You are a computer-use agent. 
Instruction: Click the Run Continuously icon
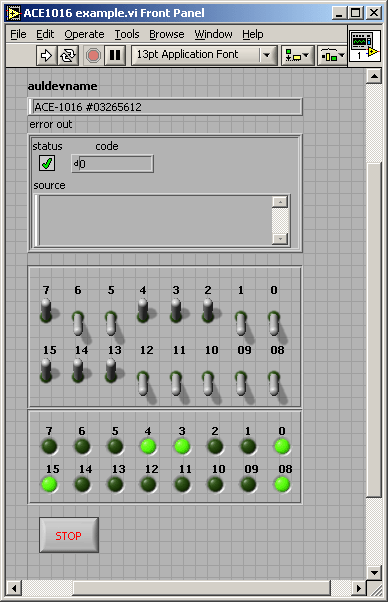68,56
